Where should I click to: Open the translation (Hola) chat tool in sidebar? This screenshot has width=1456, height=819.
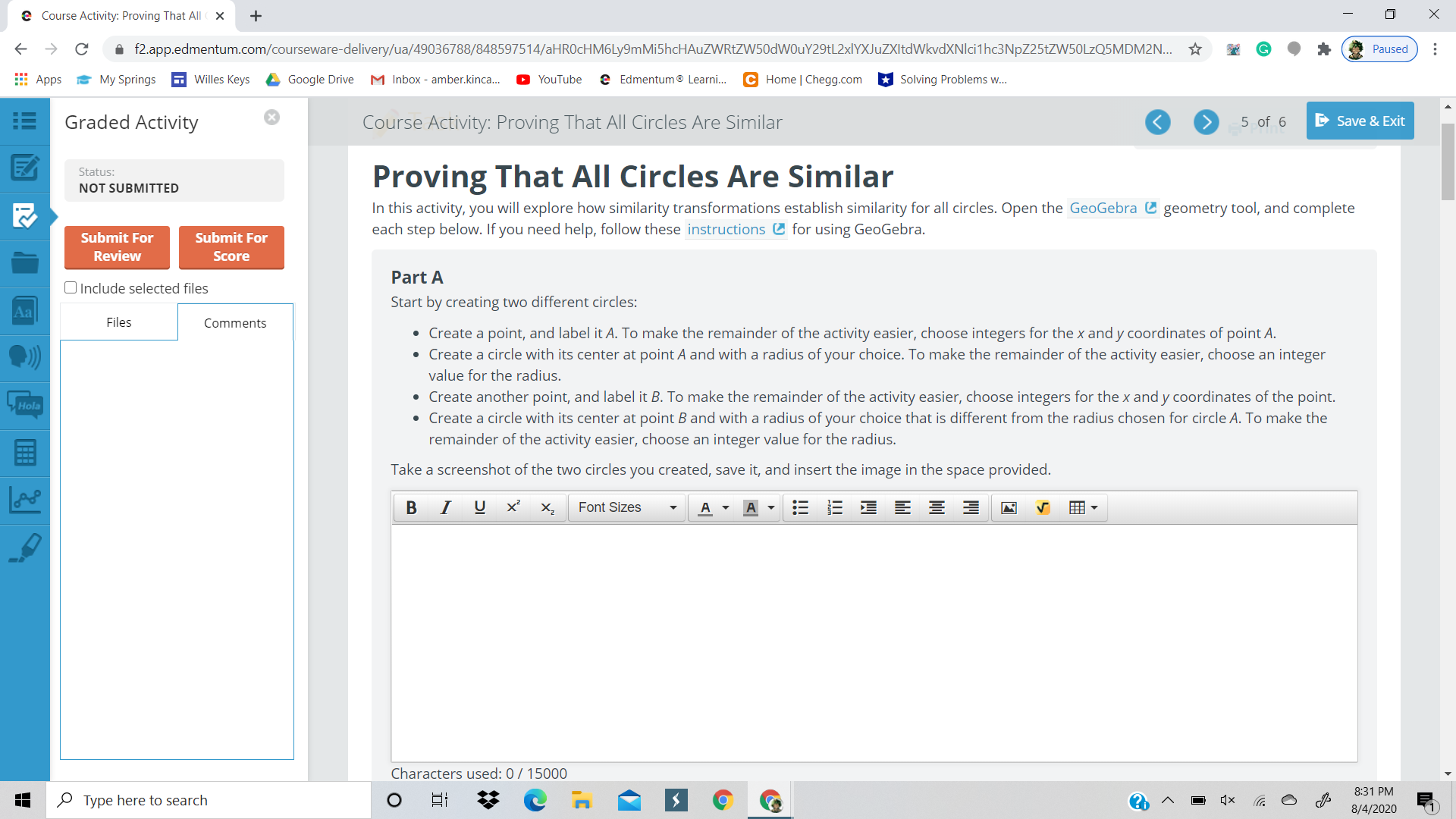[25, 405]
